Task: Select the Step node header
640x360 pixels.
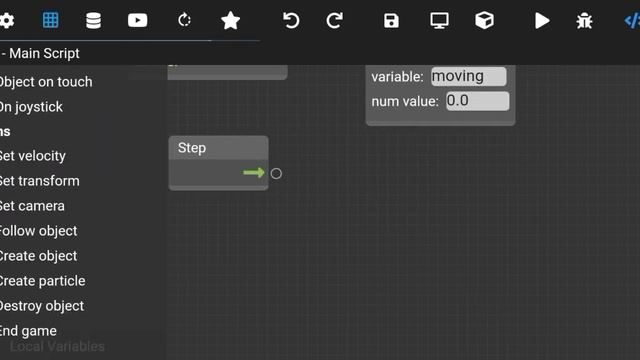Action: [218, 148]
